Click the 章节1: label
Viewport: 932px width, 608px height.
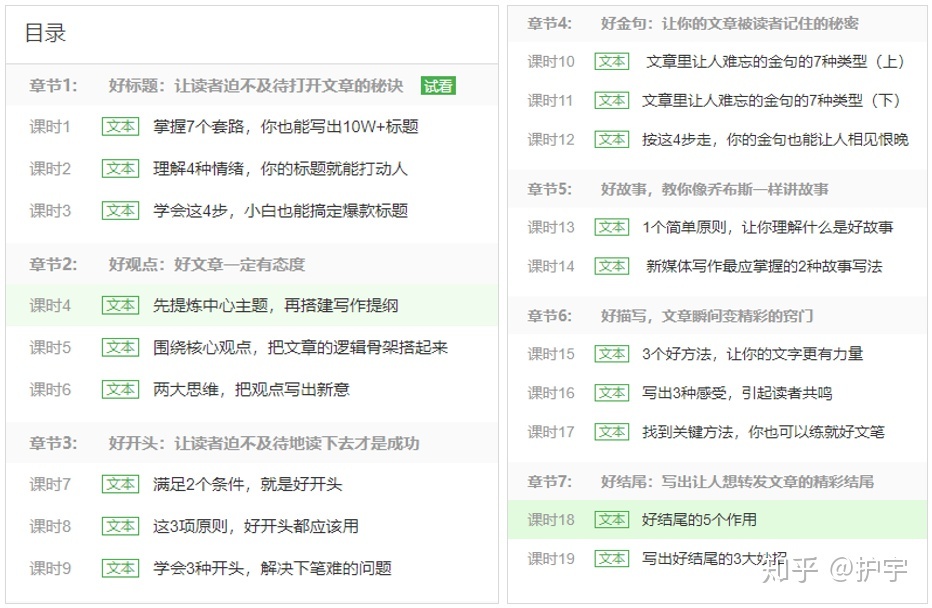click(53, 86)
